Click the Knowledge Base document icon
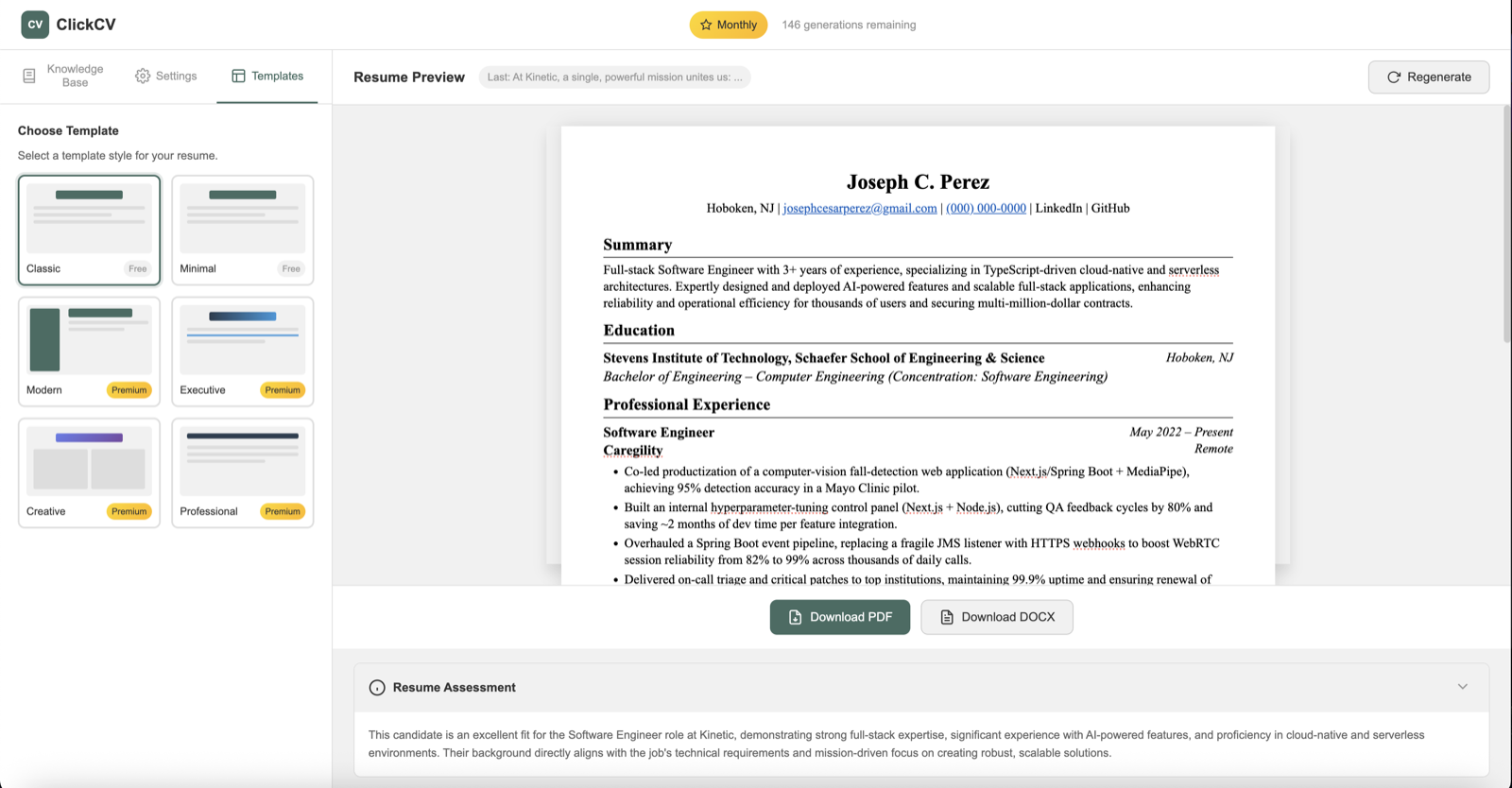 29,76
